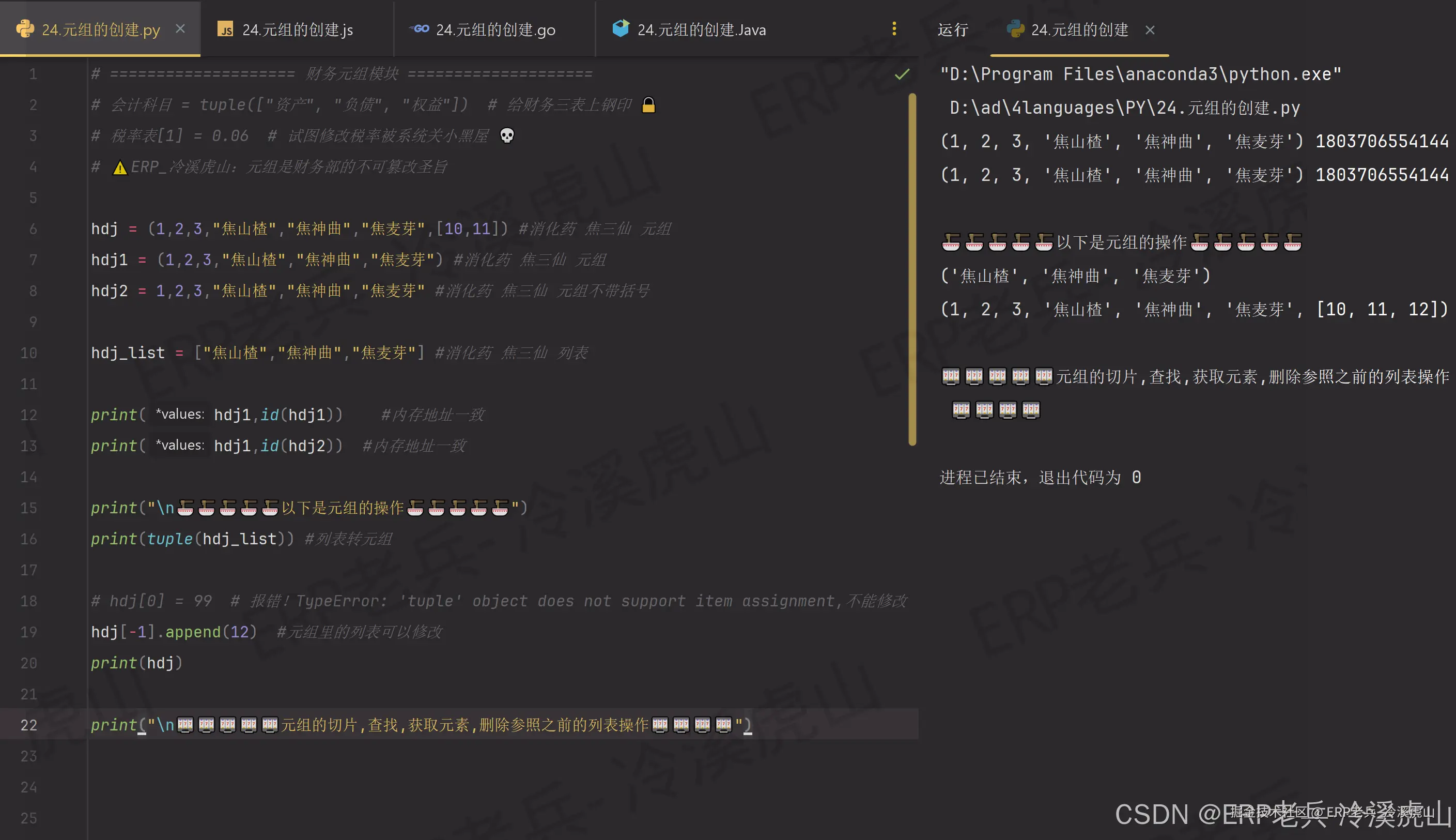Switch to the 24.元组的创建.js tab

point(297,29)
